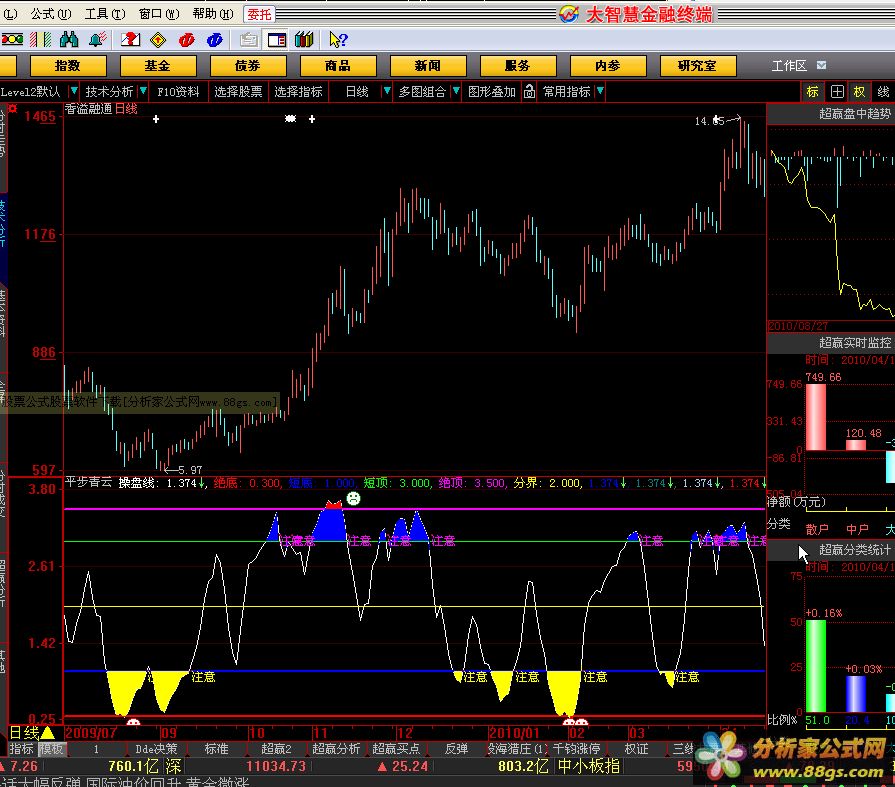Click the 大智慧 logo icon in title
The height and width of the screenshot is (787, 895).
coord(569,13)
